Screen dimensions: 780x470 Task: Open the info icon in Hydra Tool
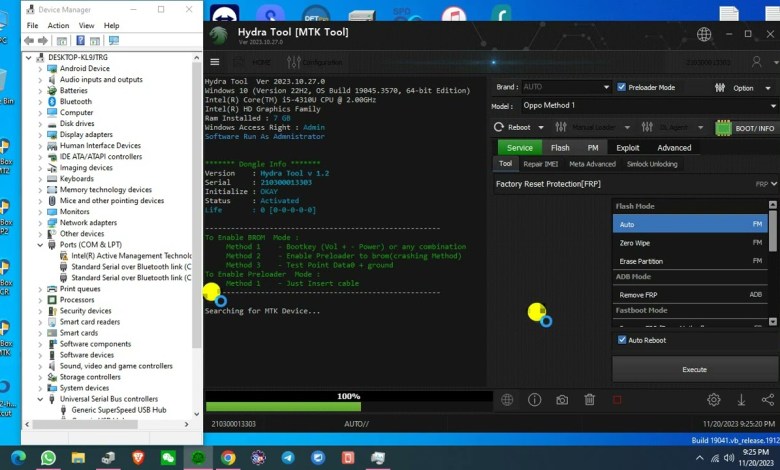tap(535, 400)
